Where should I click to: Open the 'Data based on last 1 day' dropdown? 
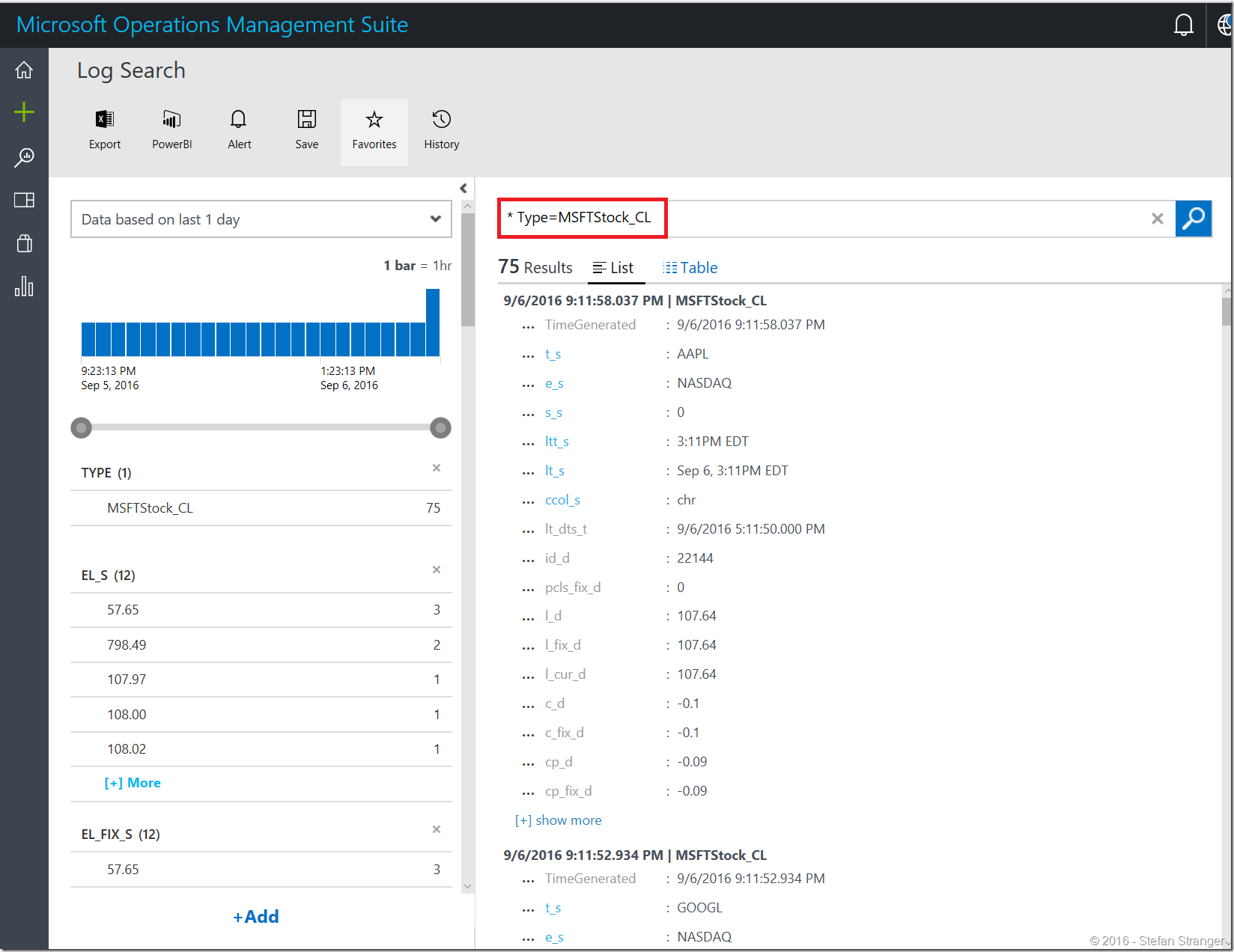[261, 219]
